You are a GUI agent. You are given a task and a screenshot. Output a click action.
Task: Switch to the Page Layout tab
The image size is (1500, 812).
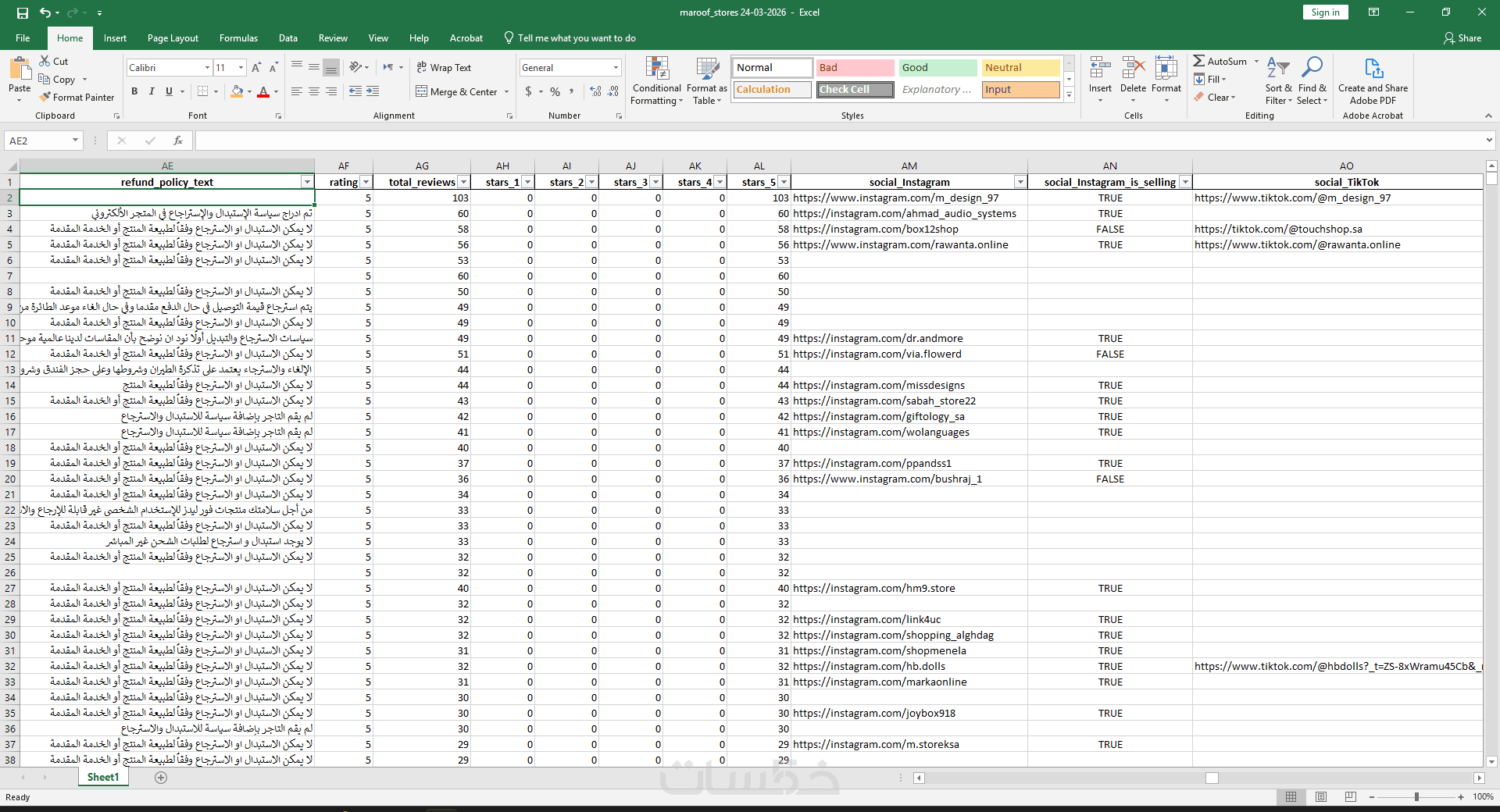coord(173,38)
